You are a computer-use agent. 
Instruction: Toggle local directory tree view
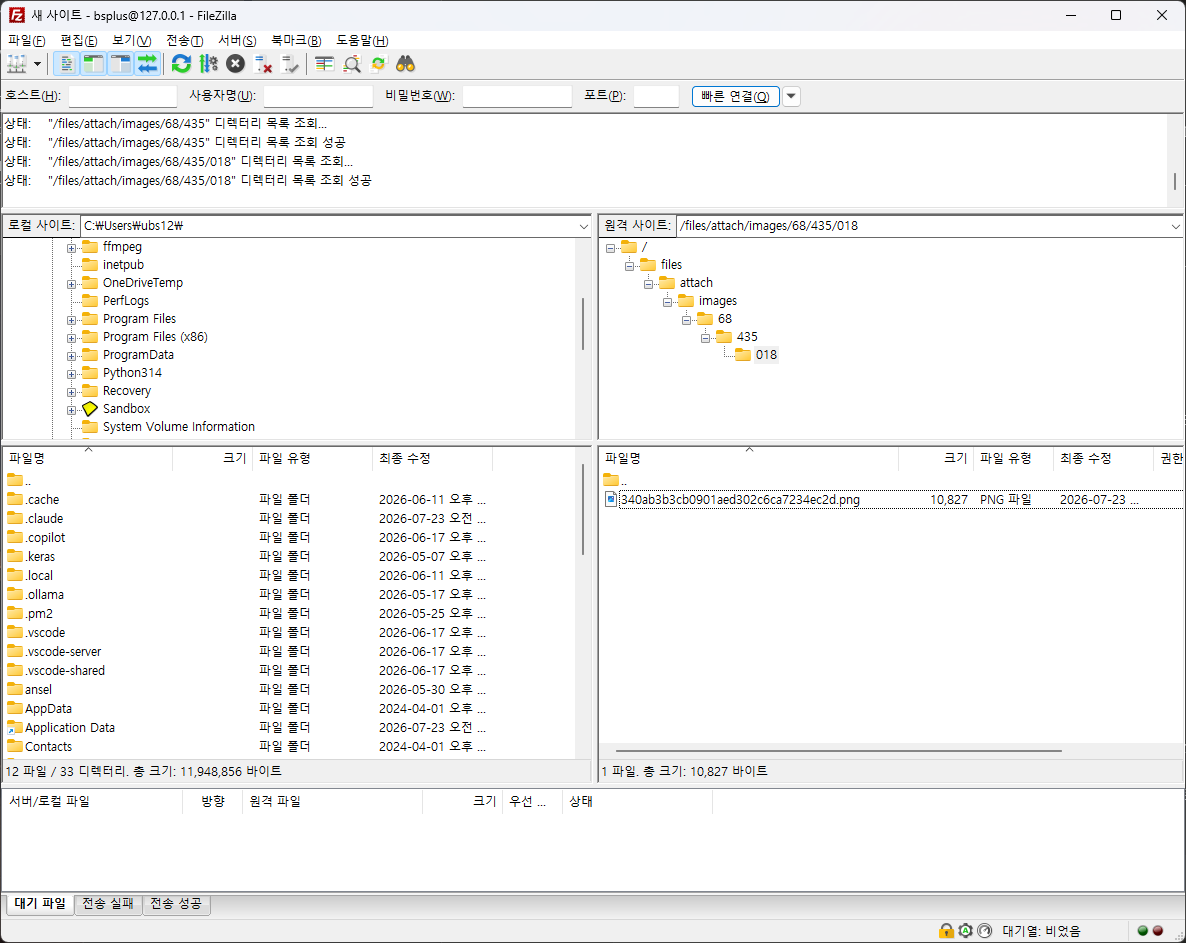coord(93,64)
